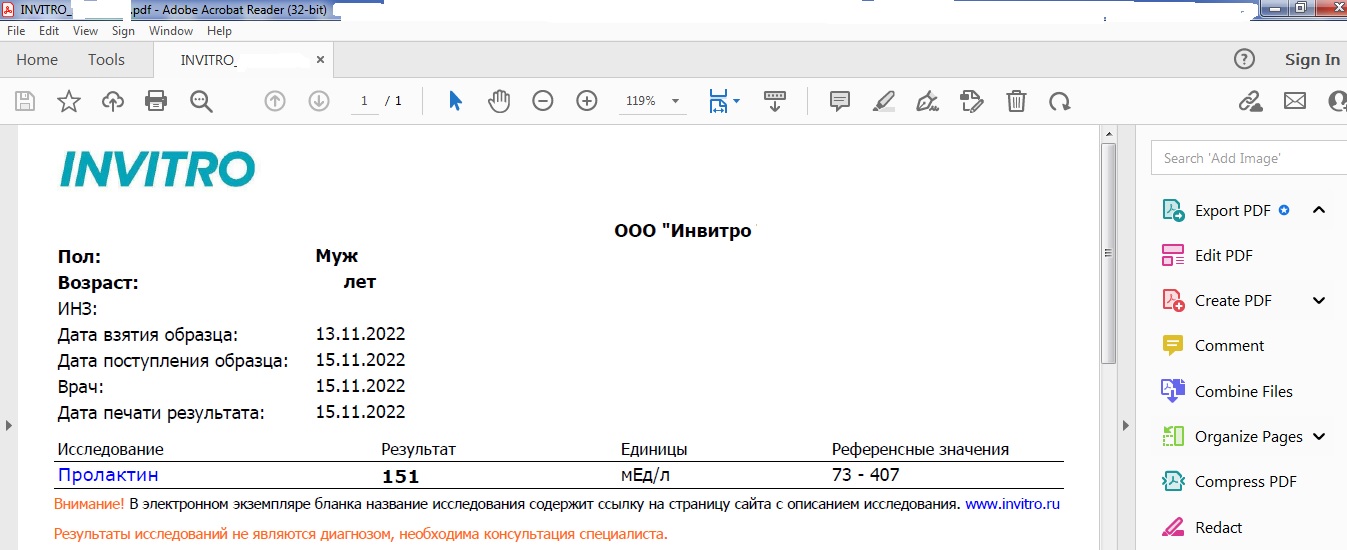1347x550 pixels.
Task: Expand the Create PDF options
Action: tap(1318, 301)
